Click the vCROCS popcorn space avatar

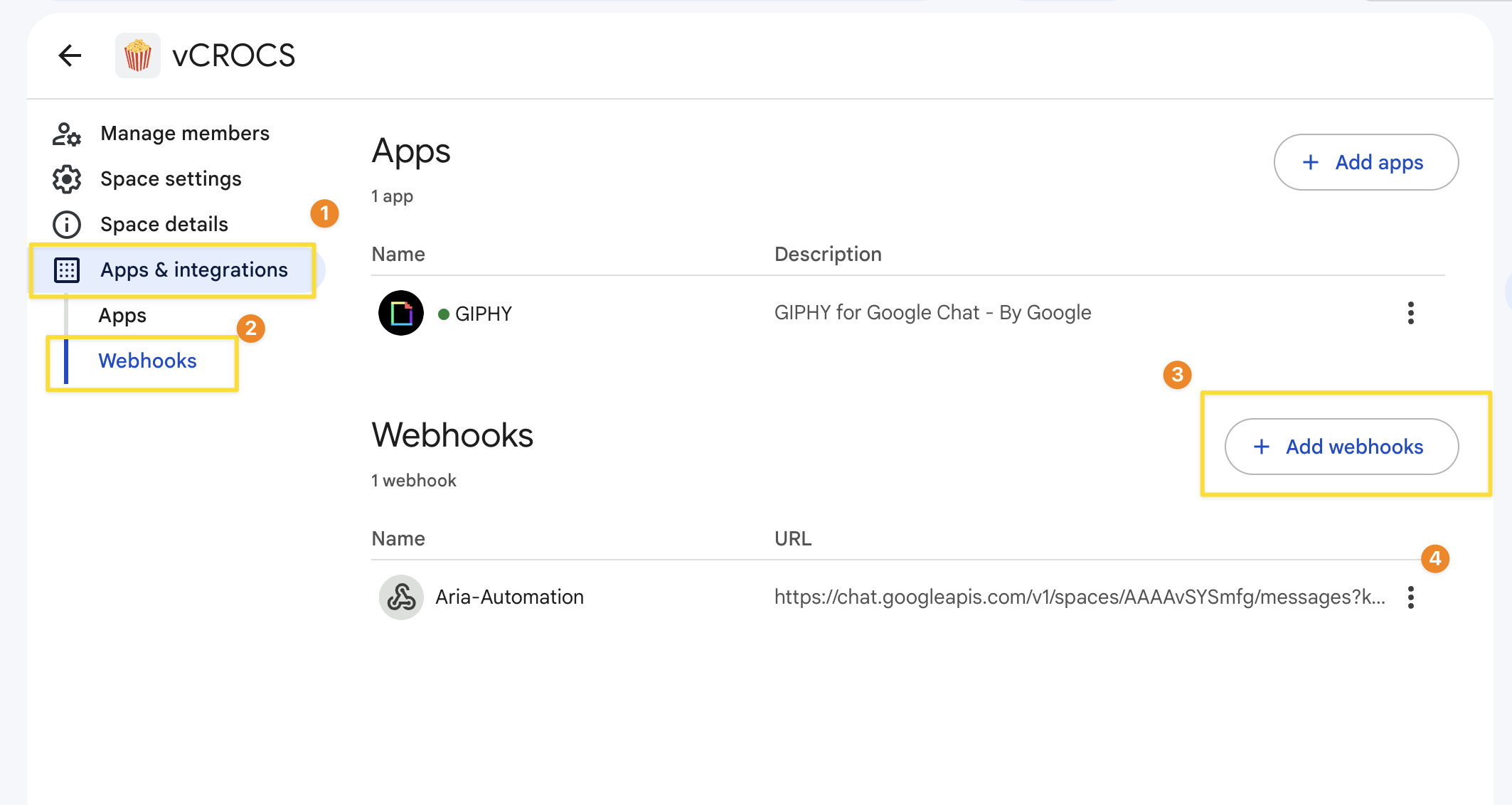pos(138,55)
